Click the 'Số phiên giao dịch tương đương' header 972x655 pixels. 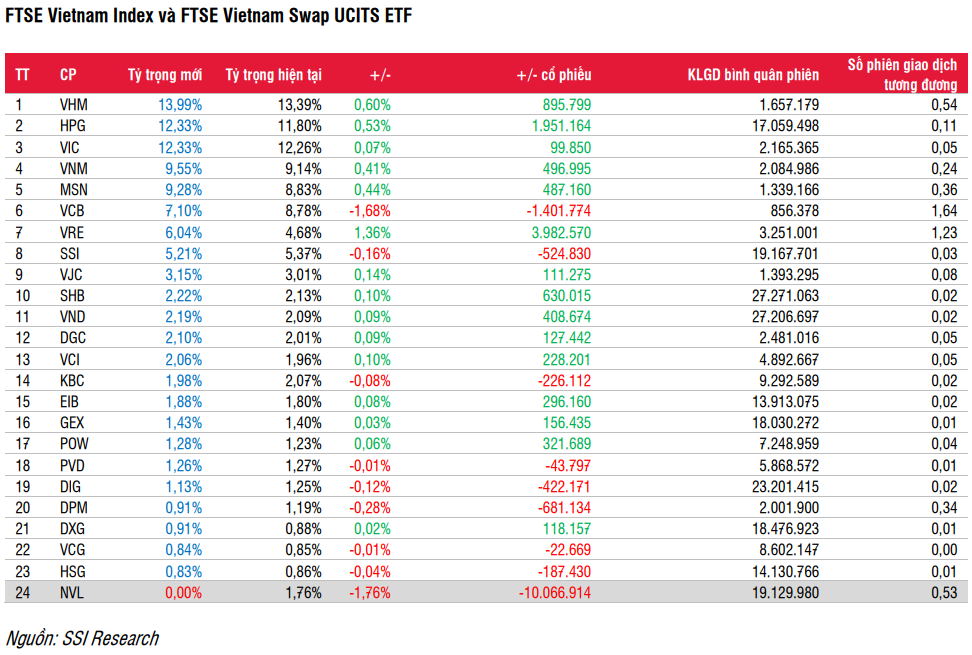[x=905, y=75]
